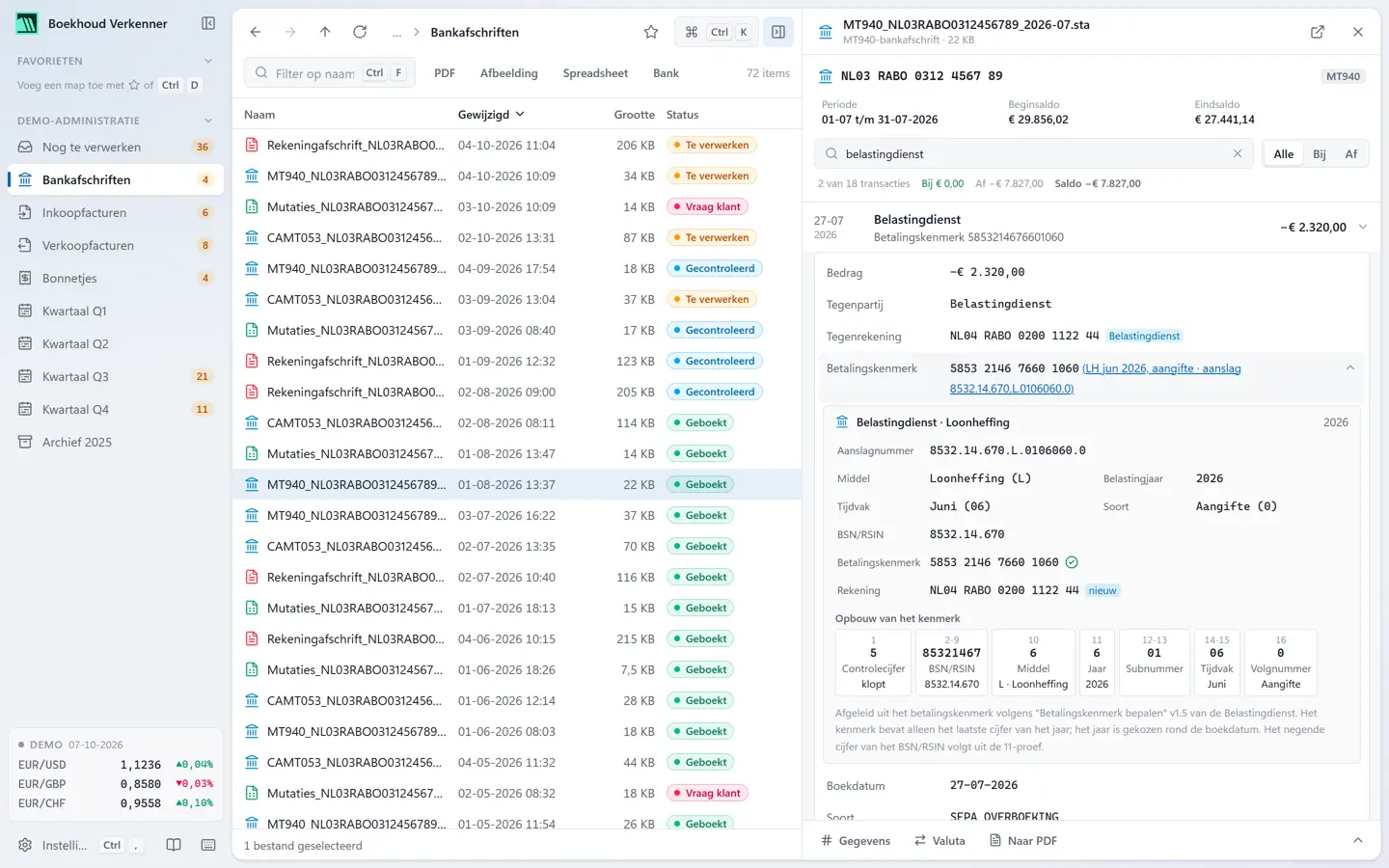Screen dimensions: 1389x868
Task: Go forward with the right arrow
Action: (290, 32)
